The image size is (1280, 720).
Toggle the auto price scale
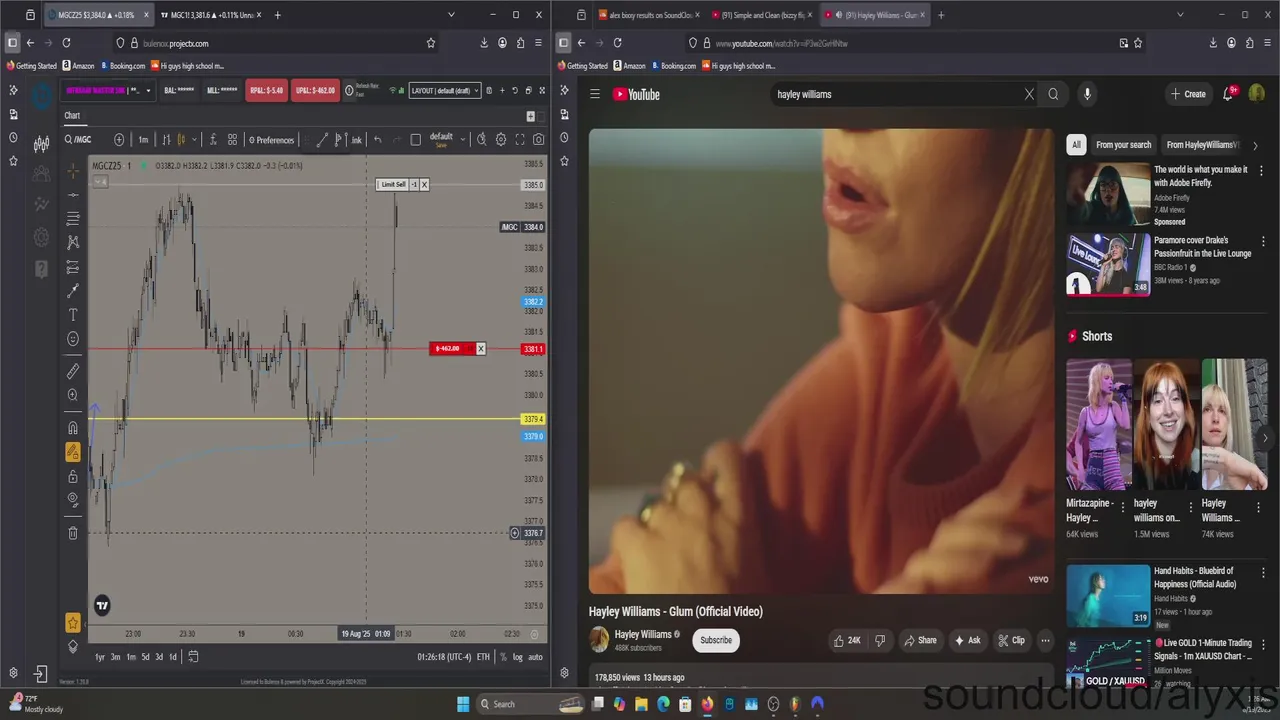pyautogui.click(x=535, y=657)
